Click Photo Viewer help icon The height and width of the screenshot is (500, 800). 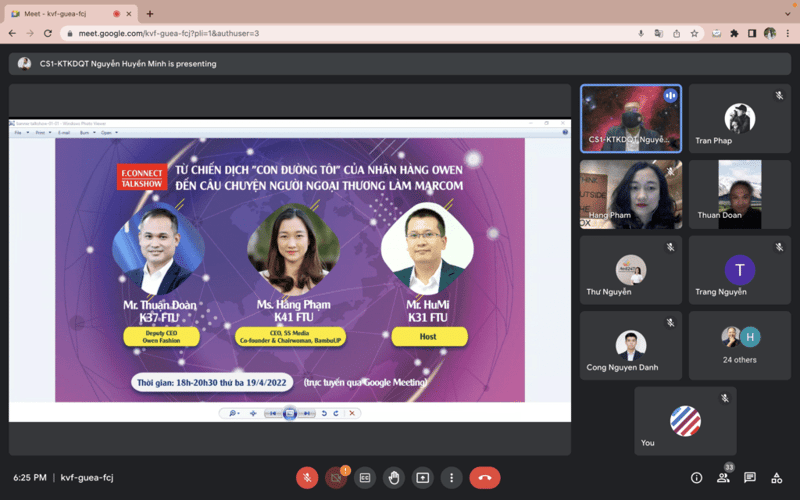(x=565, y=132)
